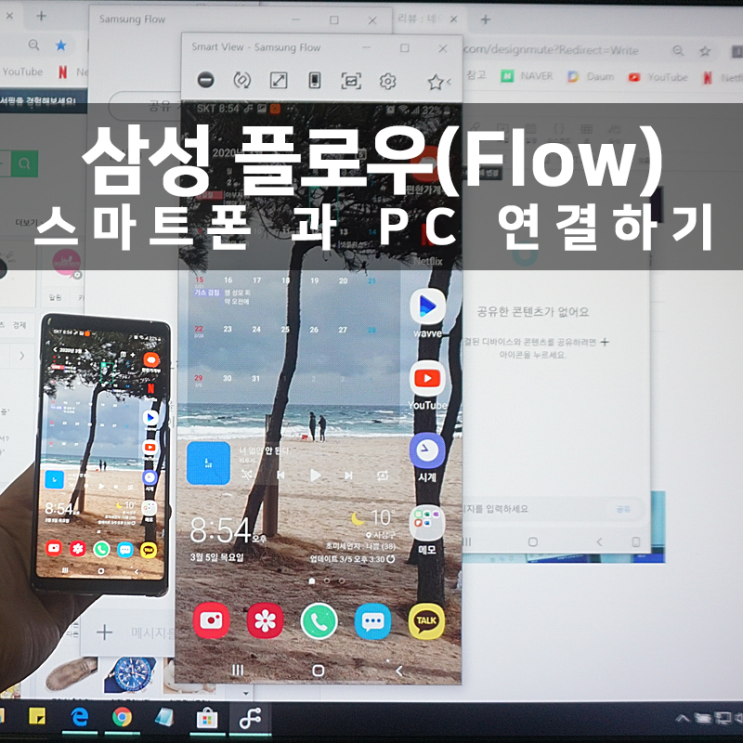Skip to next track in music widget
Screen dimensions: 743x743
click(349, 475)
